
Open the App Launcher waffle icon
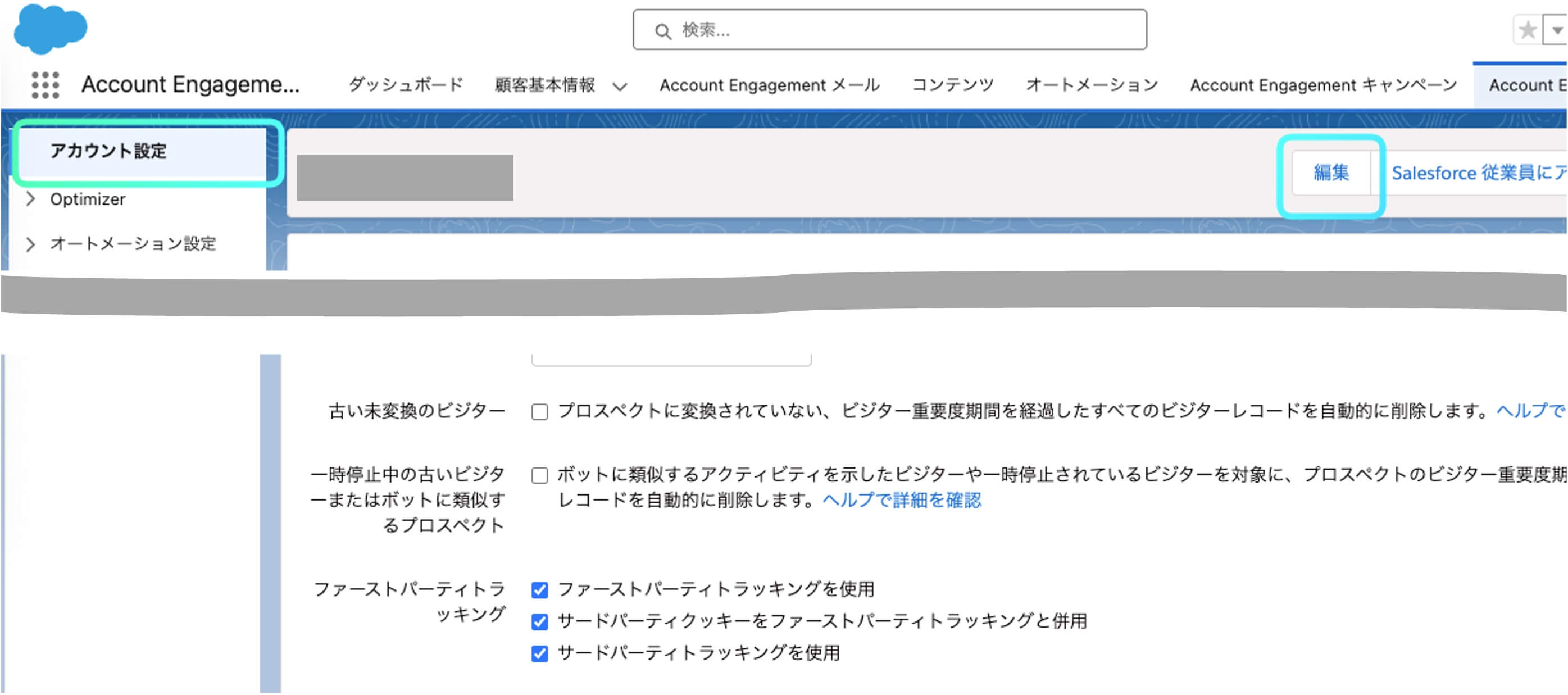(46, 85)
